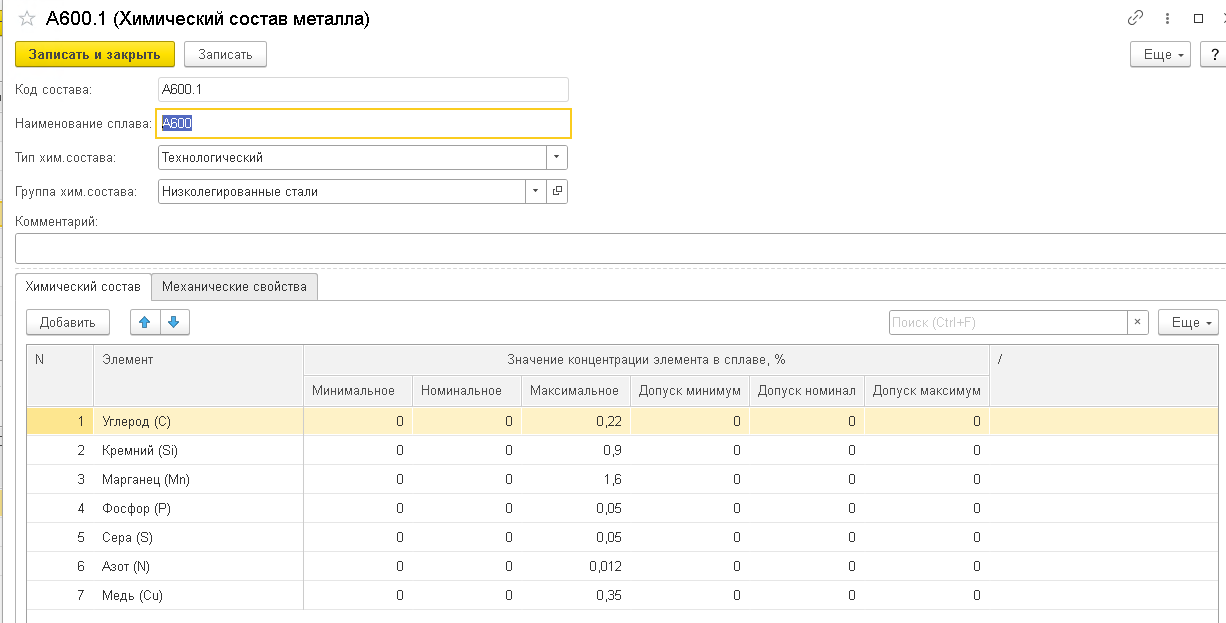Switch to the Механические свойства tab

pyautogui.click(x=234, y=287)
